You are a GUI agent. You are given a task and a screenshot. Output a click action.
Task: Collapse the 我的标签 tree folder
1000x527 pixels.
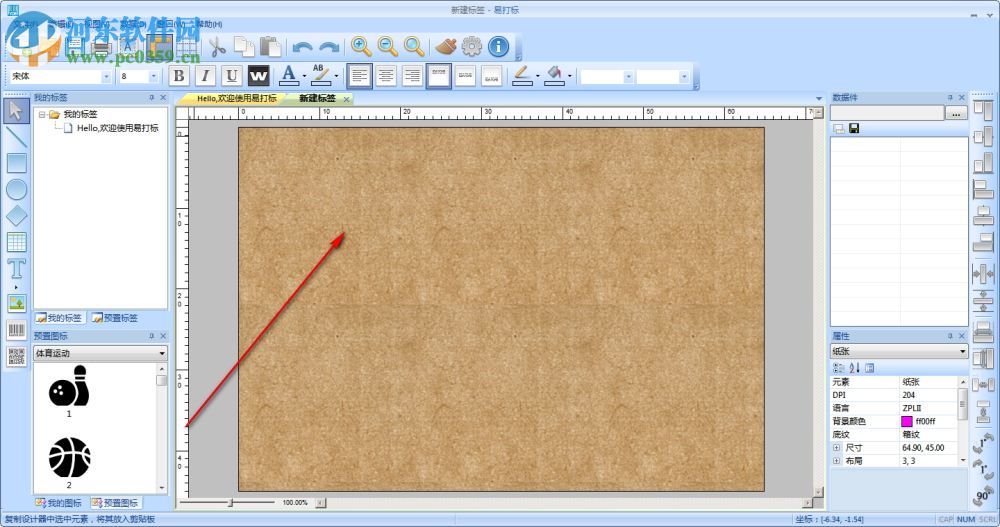pyautogui.click(x=42, y=114)
